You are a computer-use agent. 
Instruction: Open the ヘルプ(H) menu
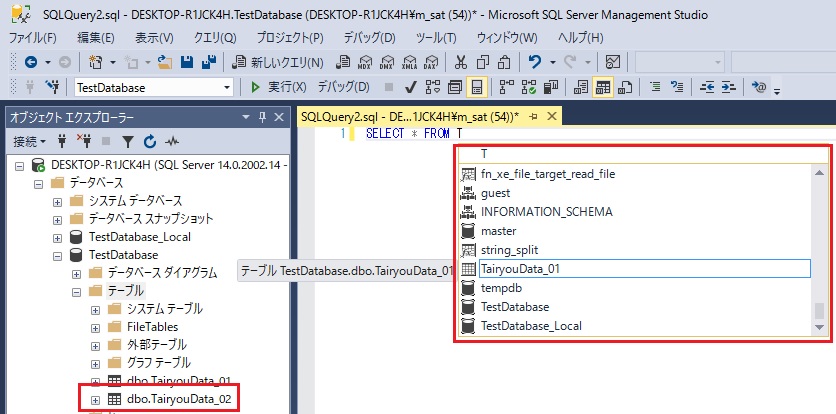pos(581,38)
